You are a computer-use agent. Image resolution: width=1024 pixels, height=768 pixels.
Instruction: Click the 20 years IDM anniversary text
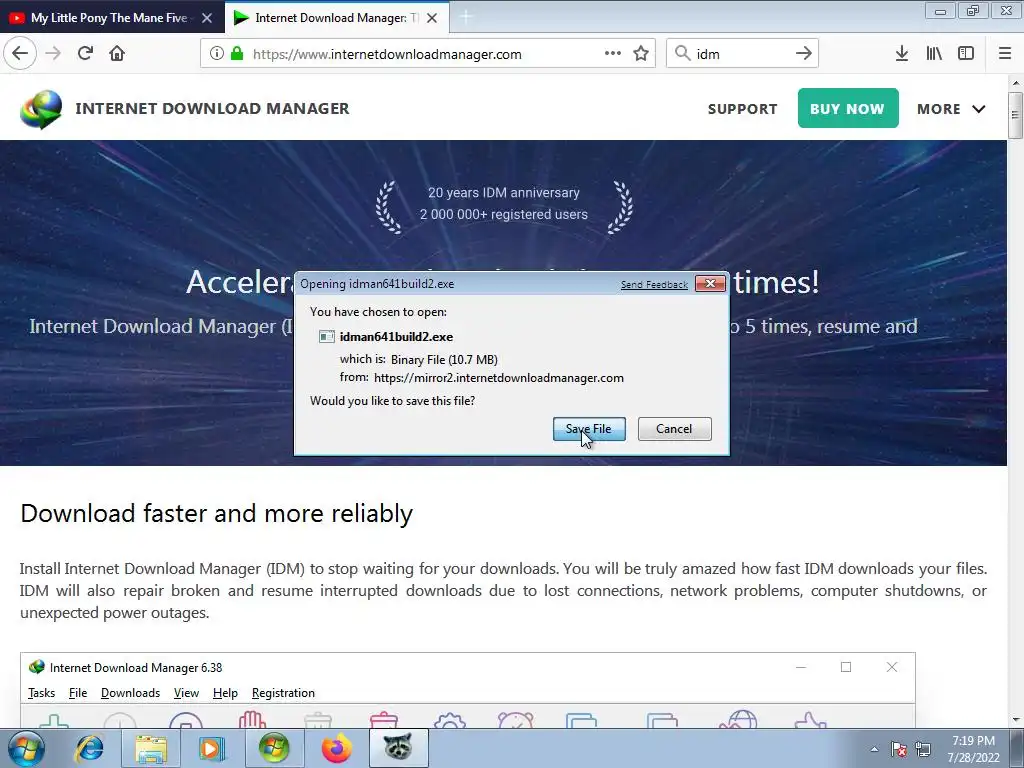(504, 193)
